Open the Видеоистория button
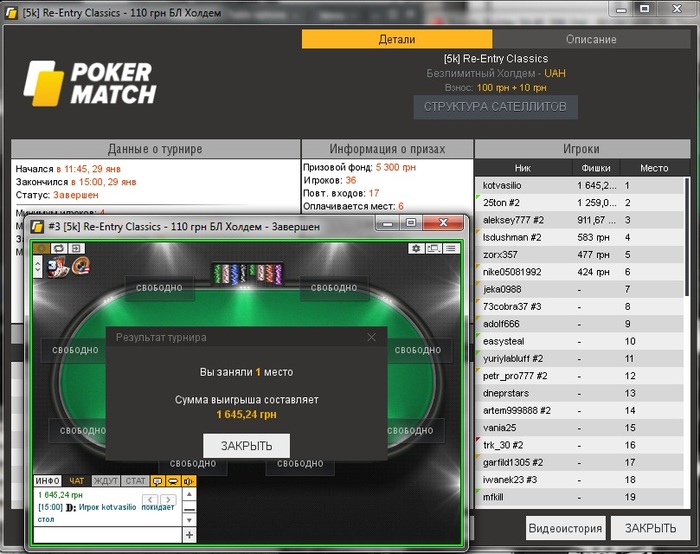 point(565,528)
